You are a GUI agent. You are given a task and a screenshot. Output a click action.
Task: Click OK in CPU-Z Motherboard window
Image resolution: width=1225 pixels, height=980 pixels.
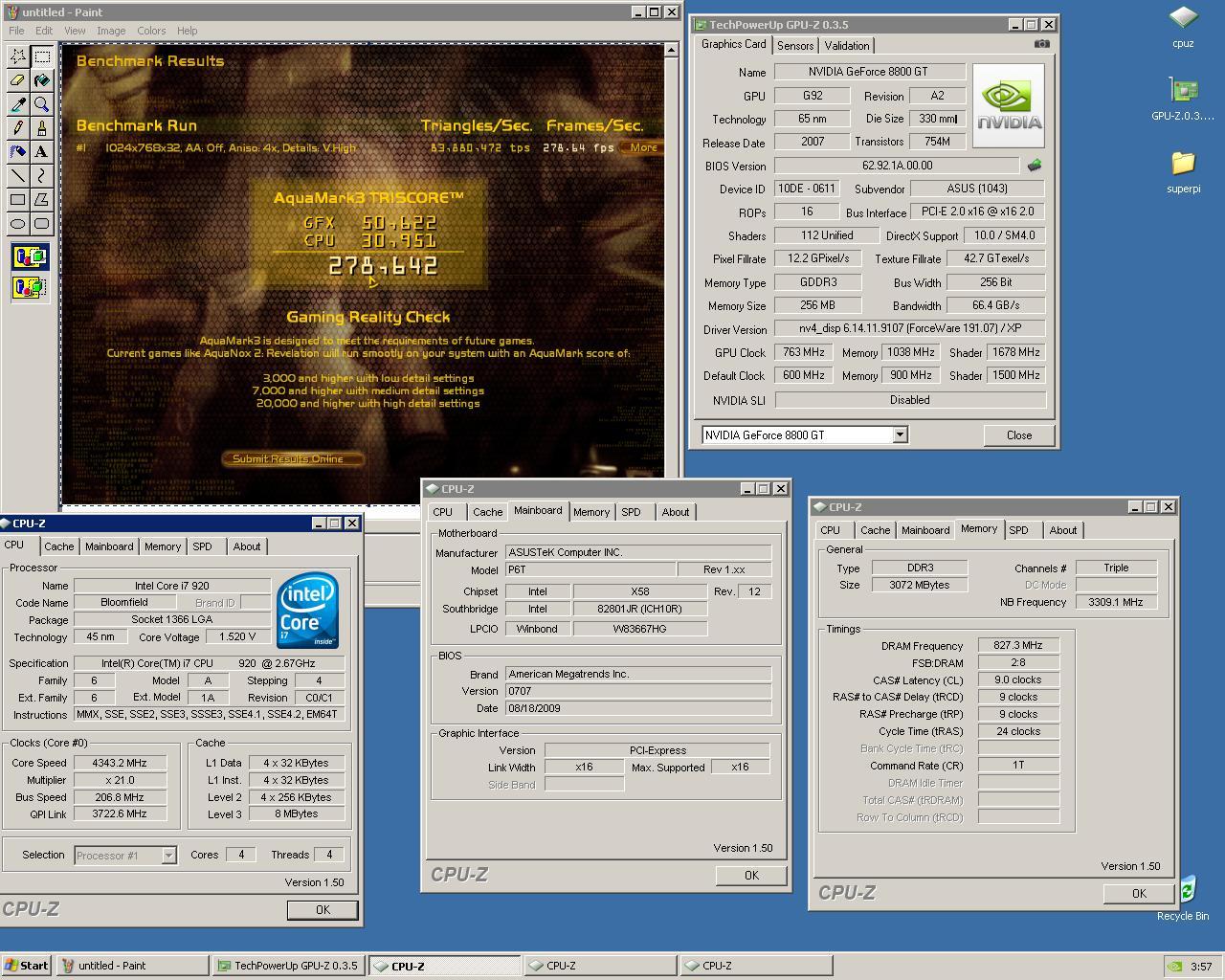click(x=751, y=876)
